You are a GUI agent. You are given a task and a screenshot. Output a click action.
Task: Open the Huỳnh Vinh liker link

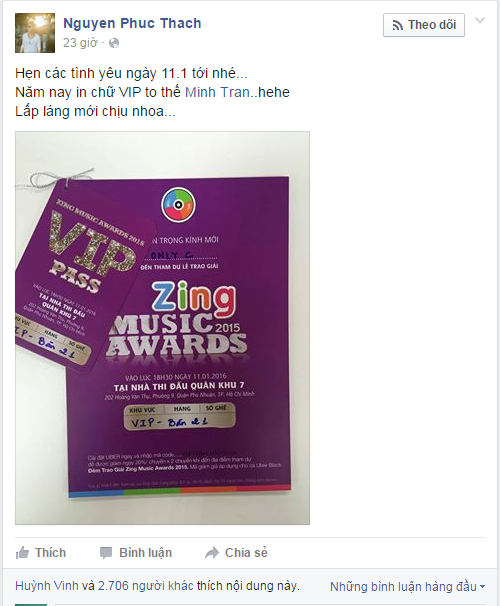47,586
